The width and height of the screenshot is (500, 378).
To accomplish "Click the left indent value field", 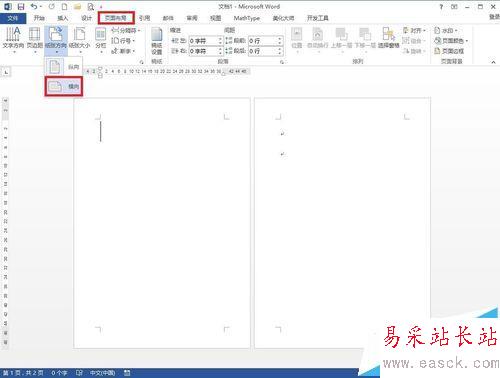I will coord(203,41).
